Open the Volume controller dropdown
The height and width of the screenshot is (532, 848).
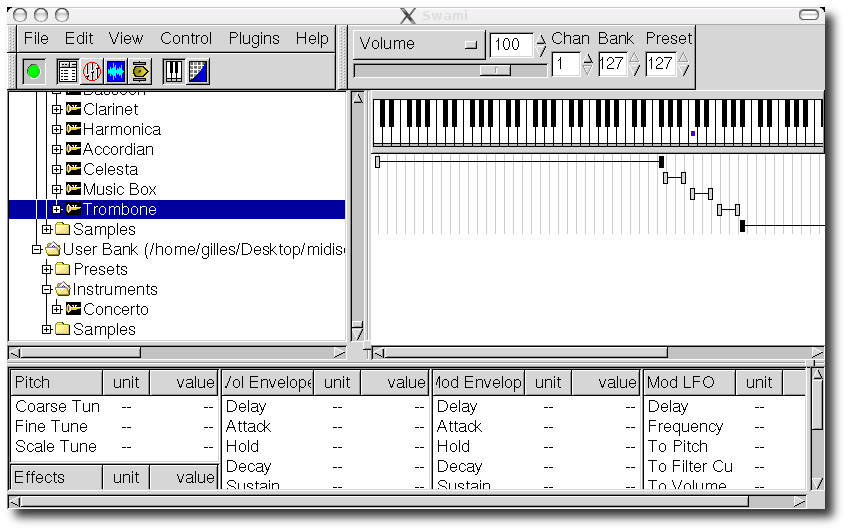tap(419, 44)
